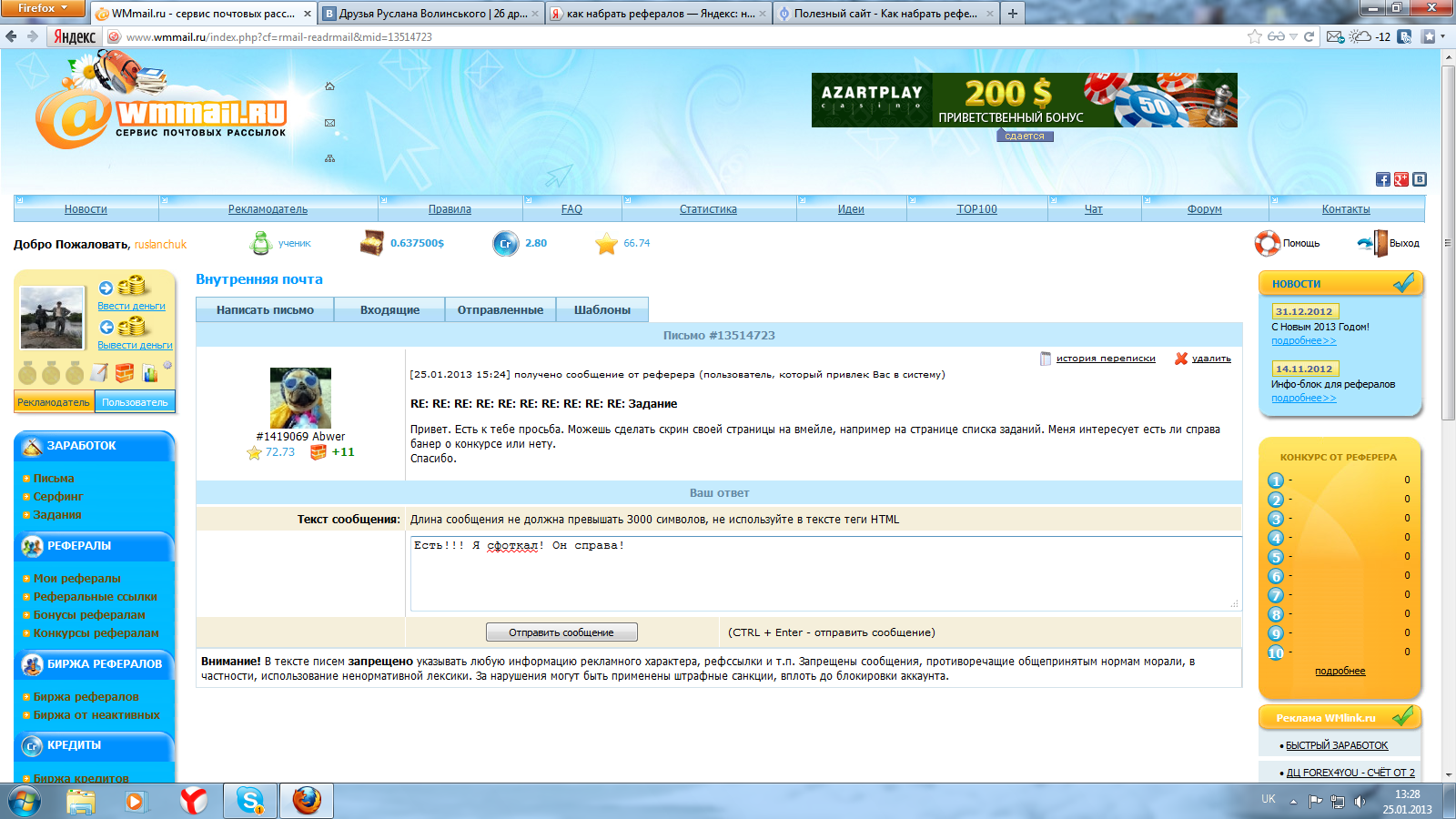Click the yellow star rating icon in status bar
The height and width of the screenshot is (819, 1456).
606,244
